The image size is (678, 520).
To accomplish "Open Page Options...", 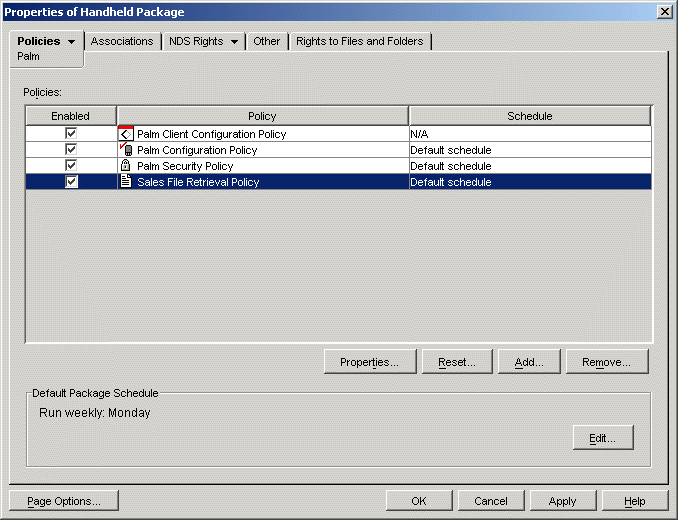I will point(64,501).
